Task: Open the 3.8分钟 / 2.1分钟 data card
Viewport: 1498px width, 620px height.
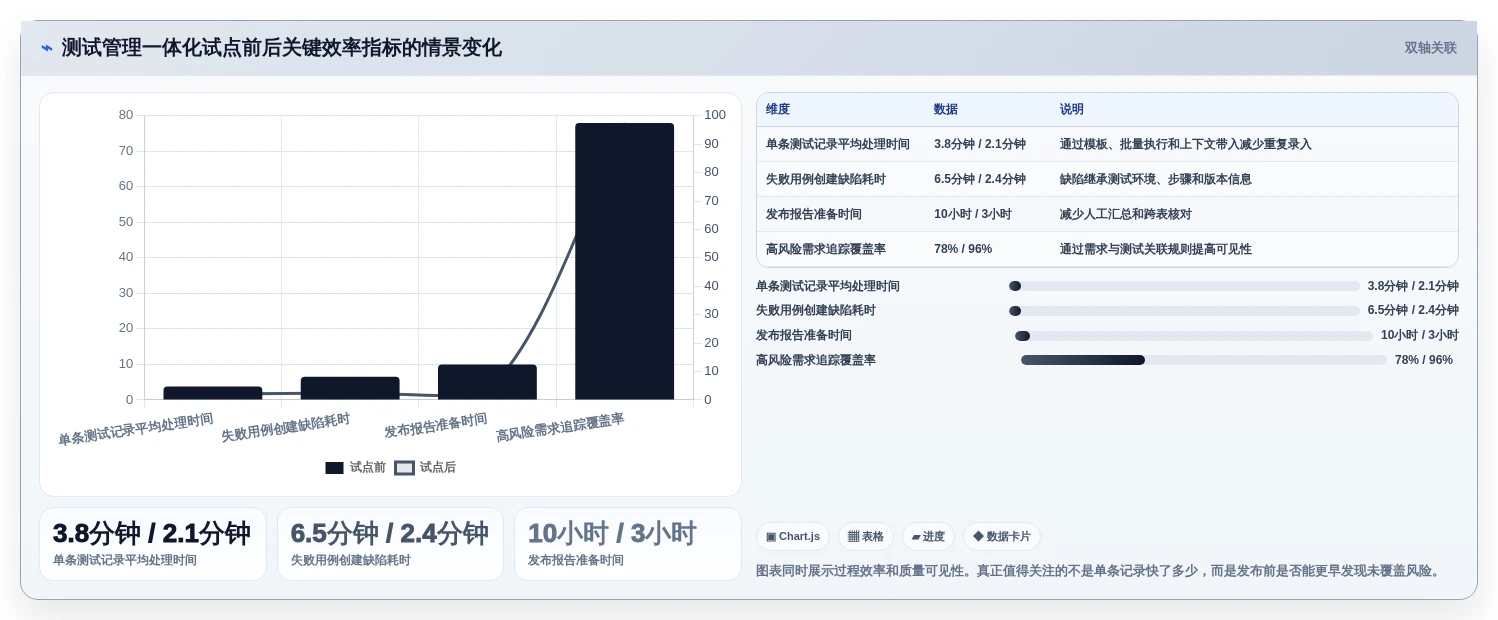Action: pyautogui.click(x=153, y=544)
